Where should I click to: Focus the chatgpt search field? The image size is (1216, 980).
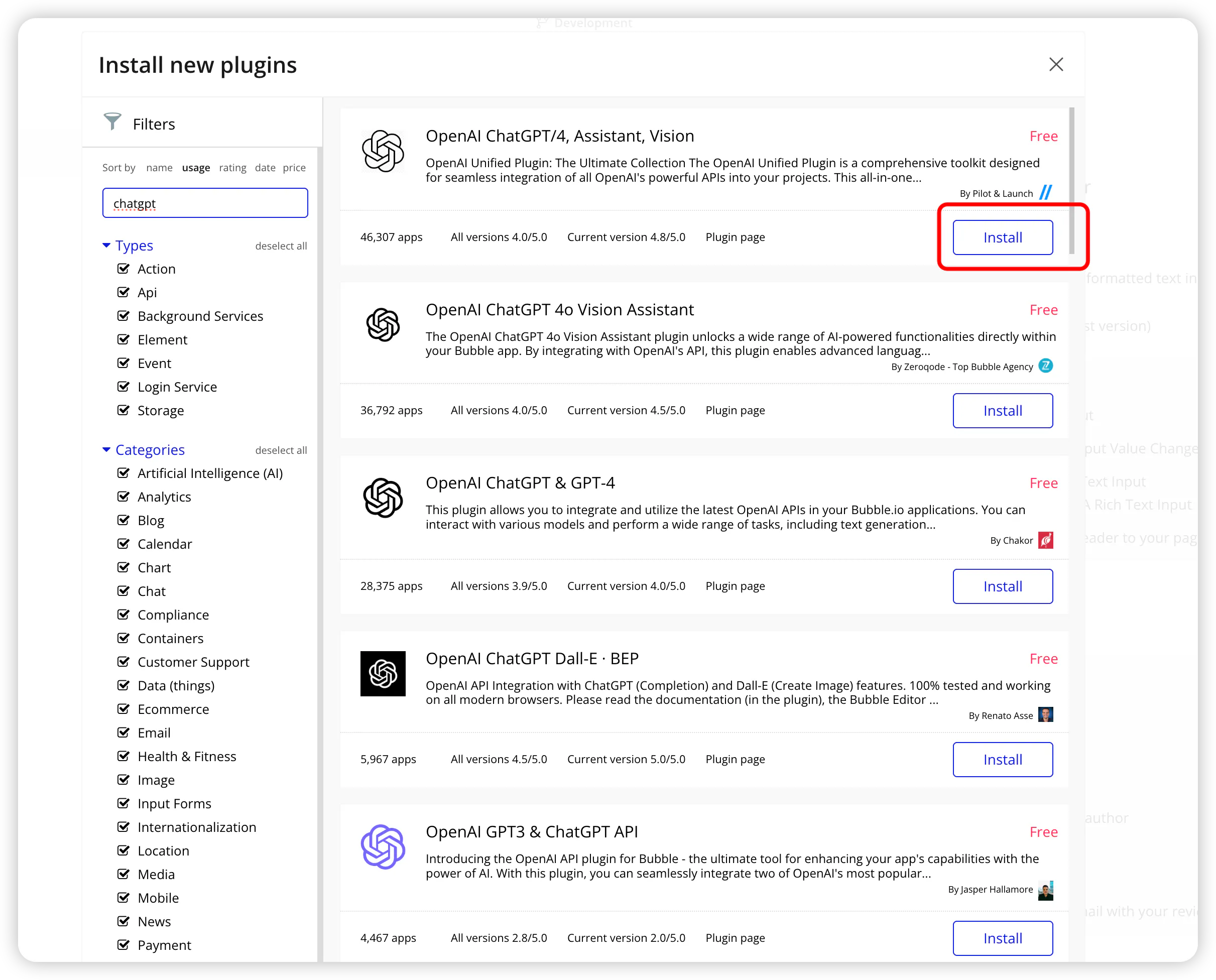point(205,203)
